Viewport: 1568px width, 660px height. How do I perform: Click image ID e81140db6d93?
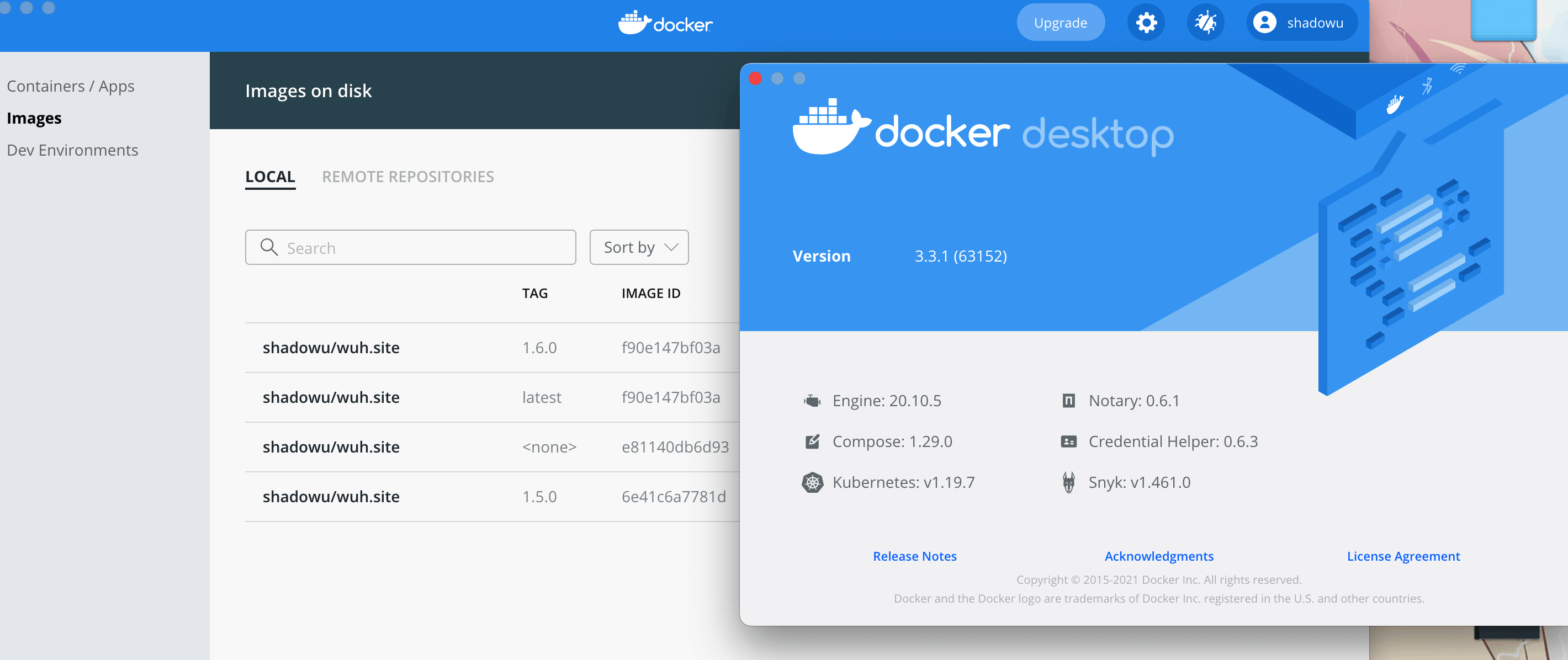(675, 447)
